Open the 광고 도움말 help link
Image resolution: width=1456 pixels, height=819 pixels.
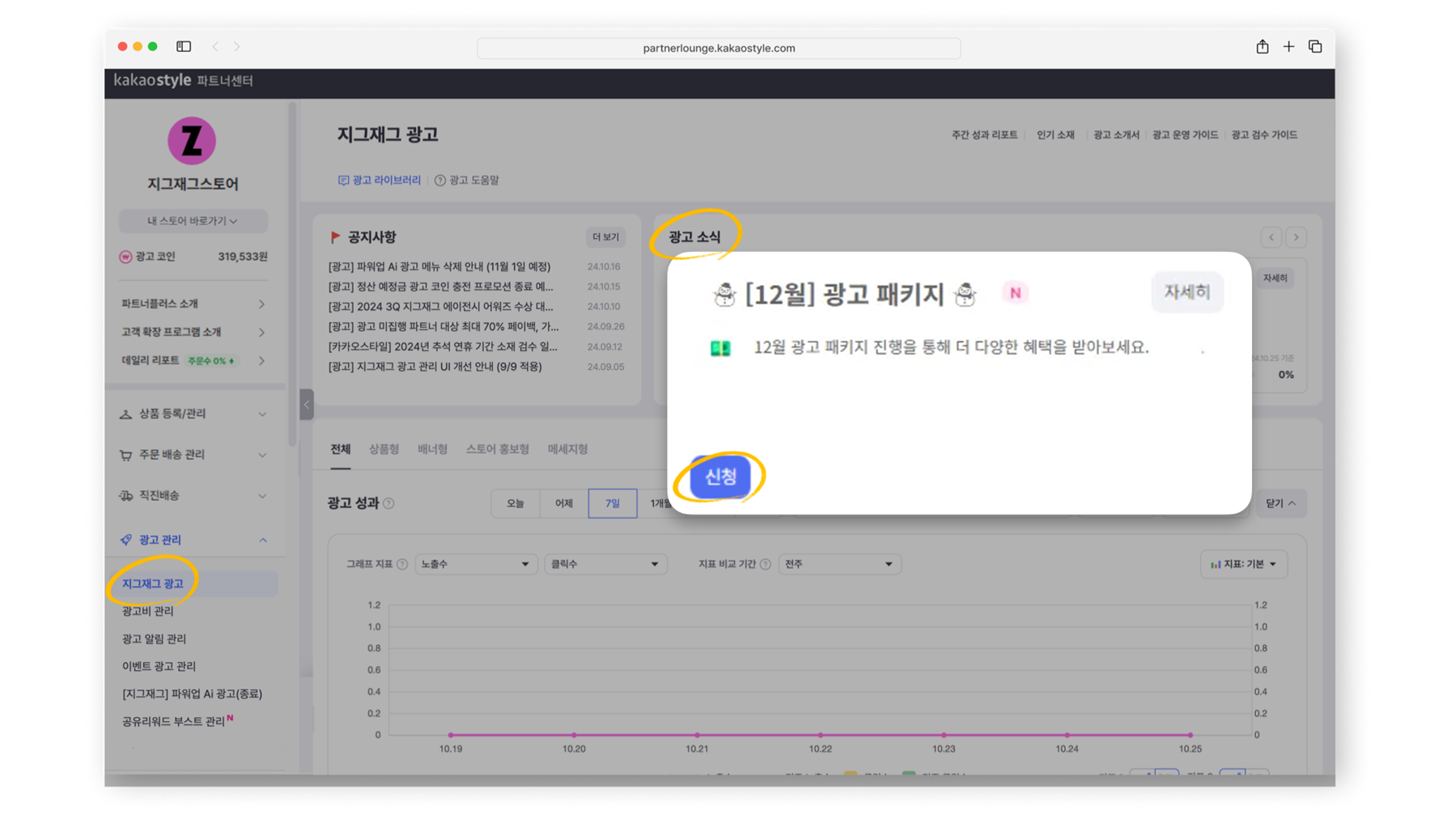[x=467, y=180]
